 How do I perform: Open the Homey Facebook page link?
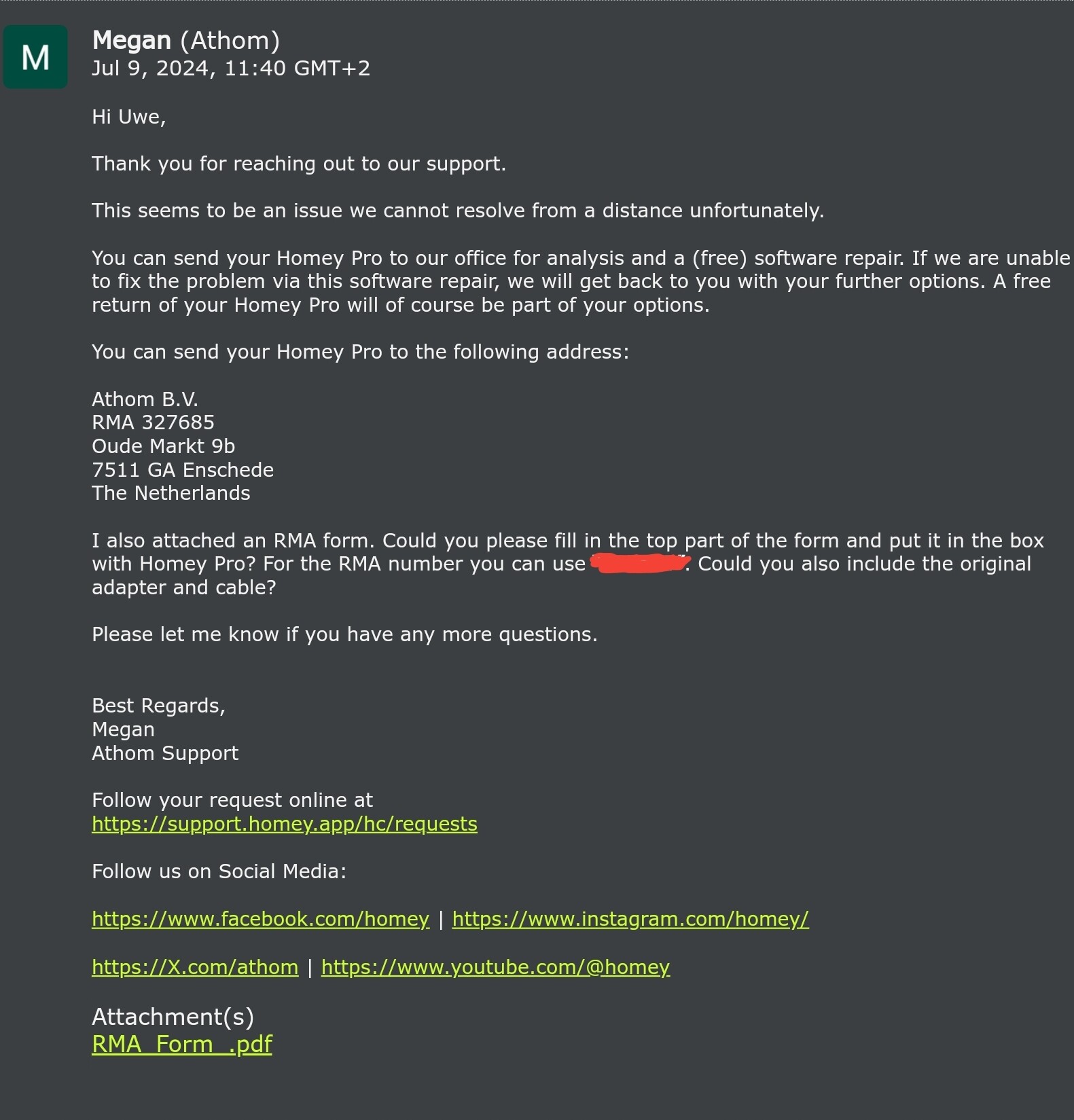(260, 919)
